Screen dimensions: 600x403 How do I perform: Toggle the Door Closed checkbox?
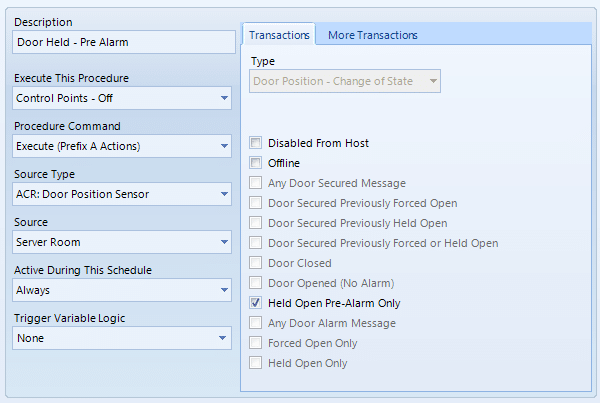click(256, 263)
